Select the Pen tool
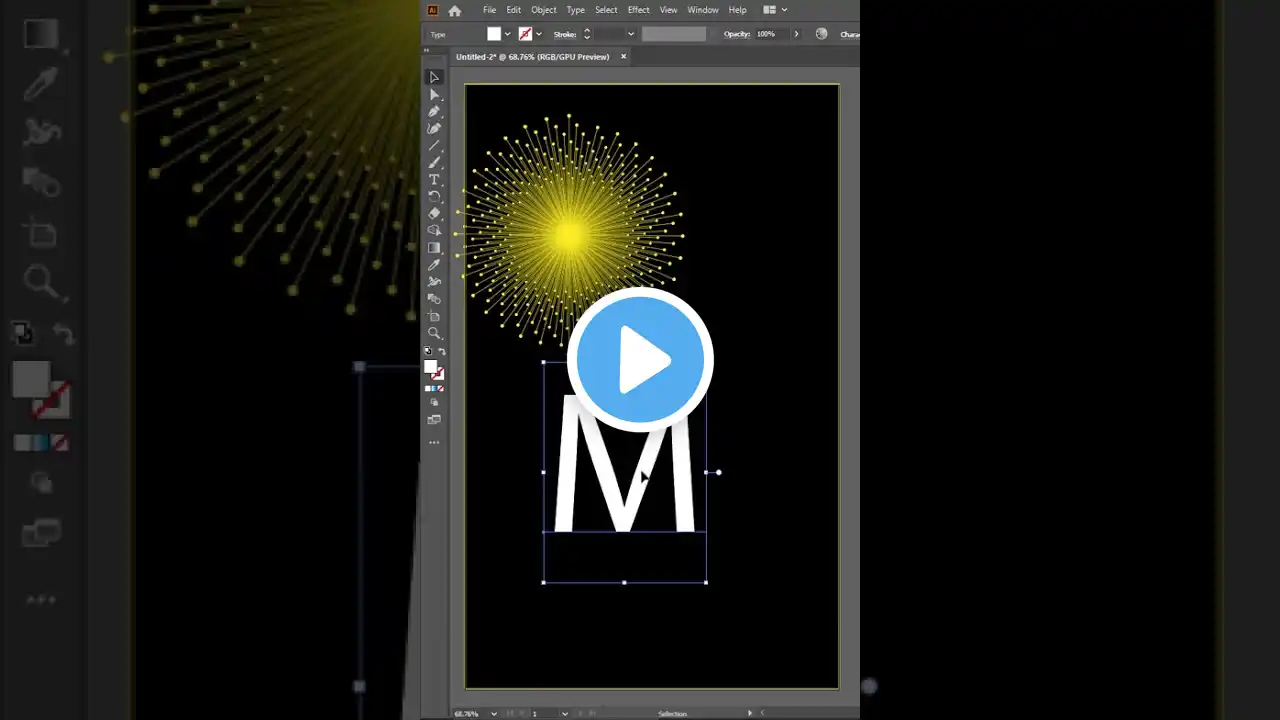Screen dimensions: 1280x720 tap(434, 111)
